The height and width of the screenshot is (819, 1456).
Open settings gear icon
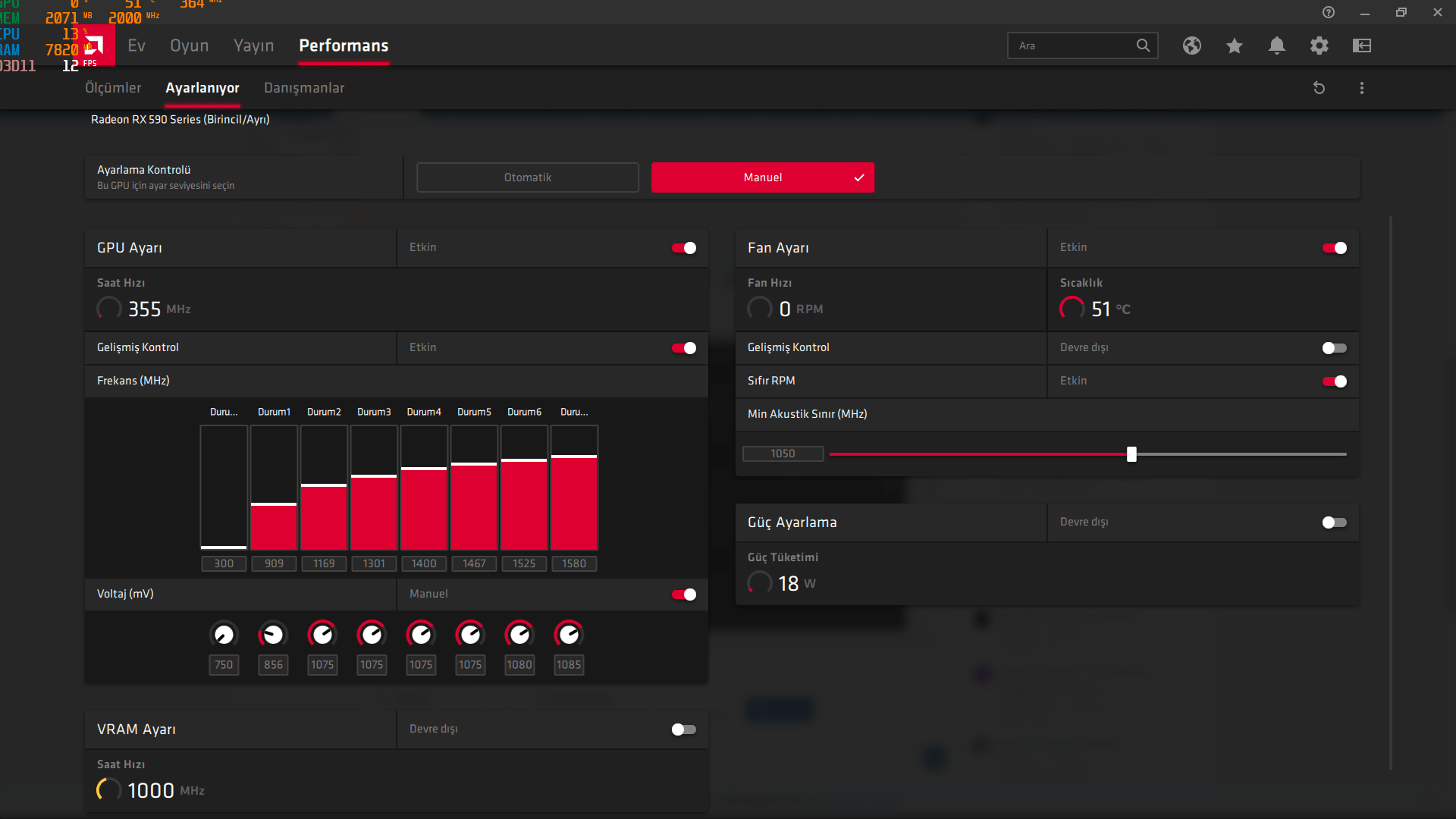click(x=1319, y=45)
